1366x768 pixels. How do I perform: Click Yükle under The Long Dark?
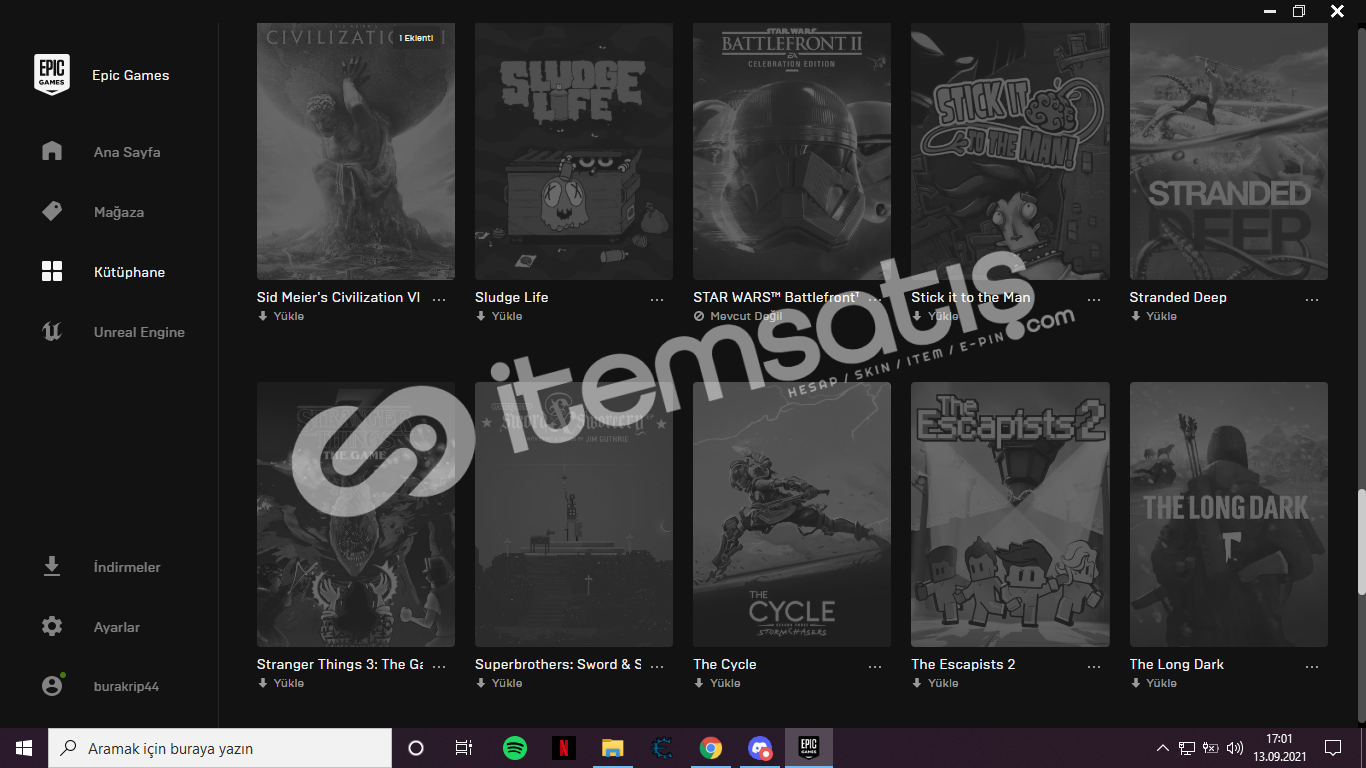pos(1153,683)
